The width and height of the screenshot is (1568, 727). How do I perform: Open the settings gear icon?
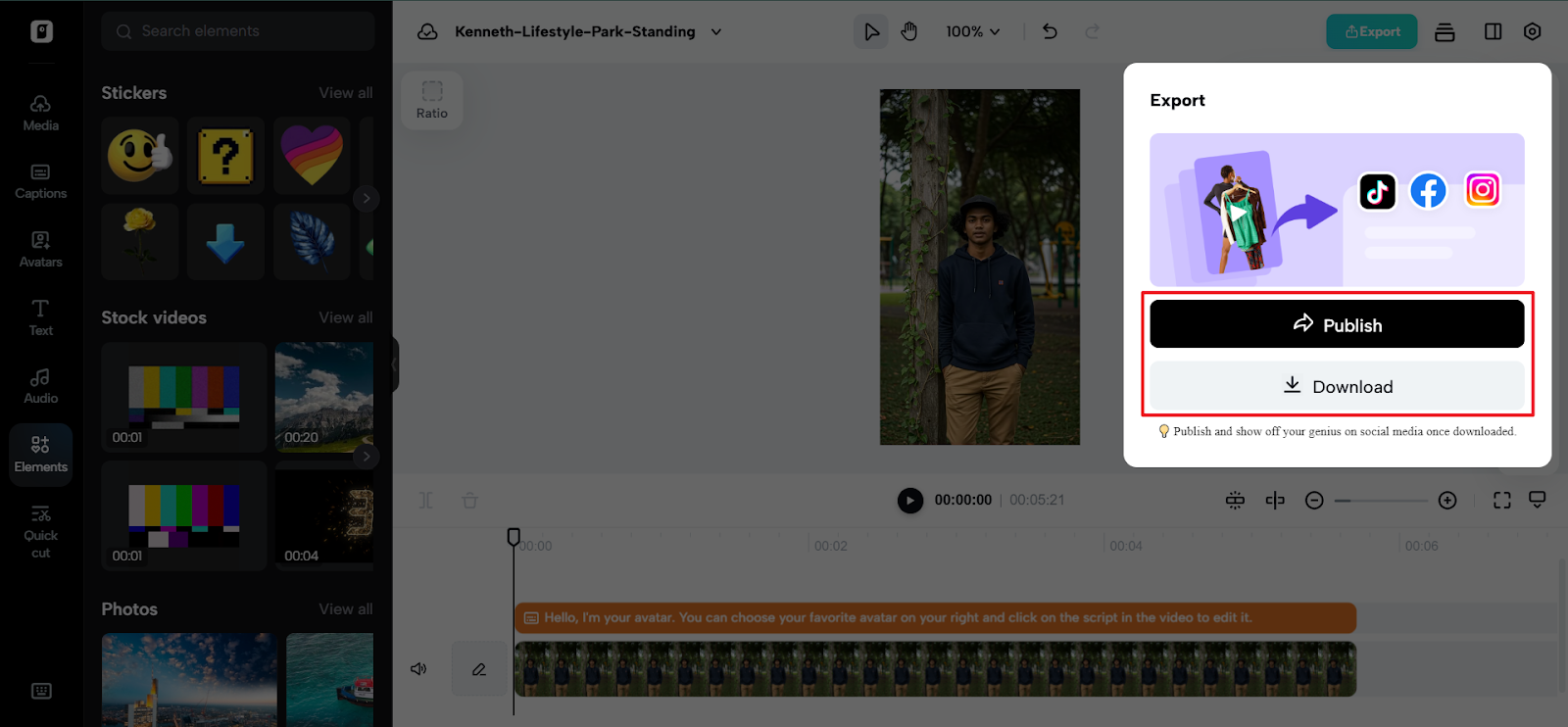[1533, 31]
